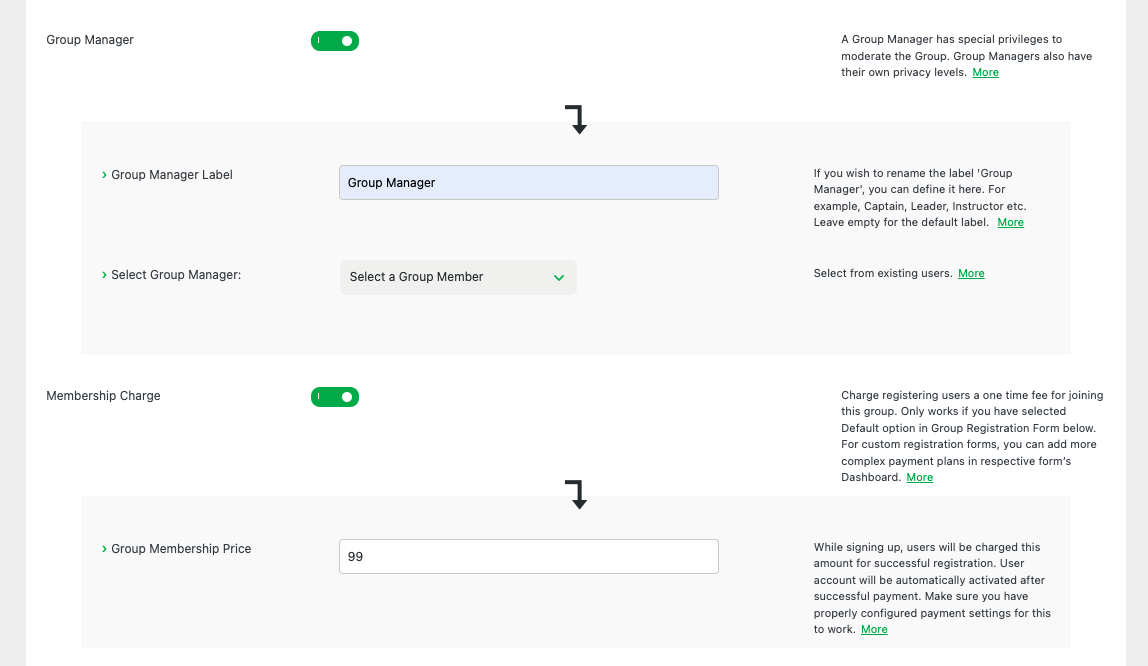This screenshot has height=666, width=1148.
Task: Click green chevron beside Group Manager Label
Action: [104, 175]
